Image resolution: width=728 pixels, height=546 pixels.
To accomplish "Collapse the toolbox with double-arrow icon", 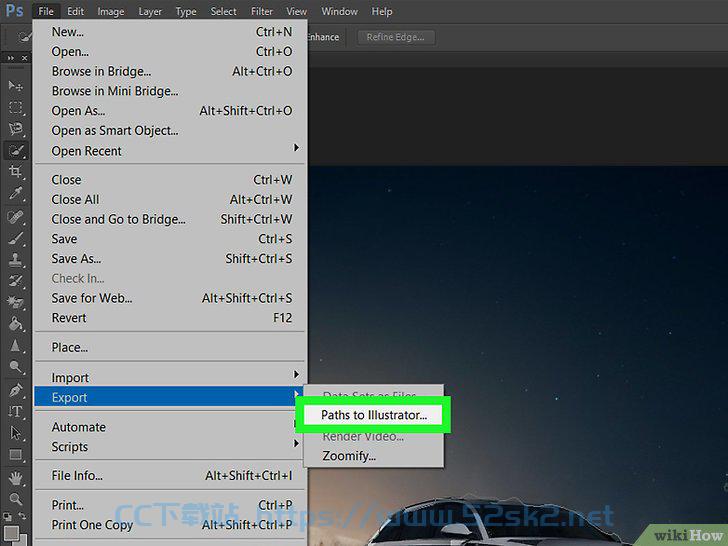I will (10, 58).
